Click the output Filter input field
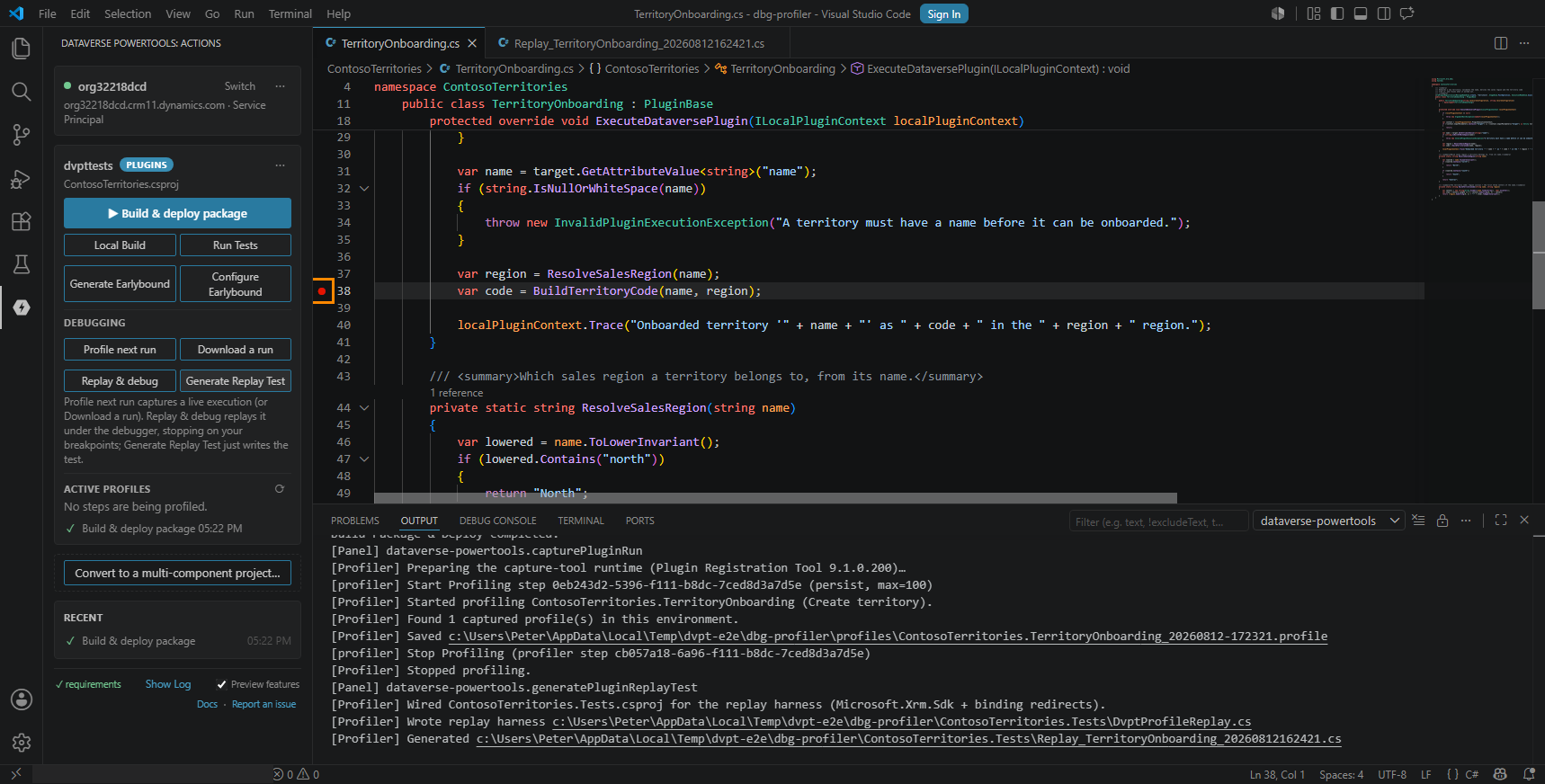This screenshot has height=784, width=1545. click(1158, 521)
